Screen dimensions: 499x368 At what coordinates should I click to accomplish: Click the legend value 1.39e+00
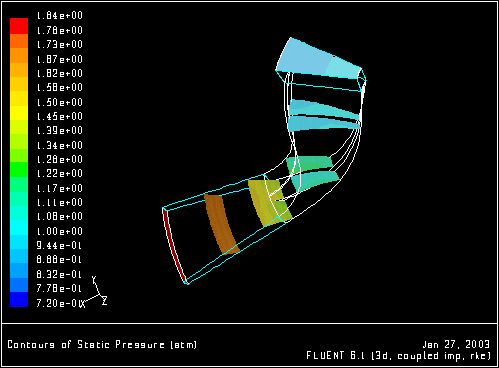(60, 130)
